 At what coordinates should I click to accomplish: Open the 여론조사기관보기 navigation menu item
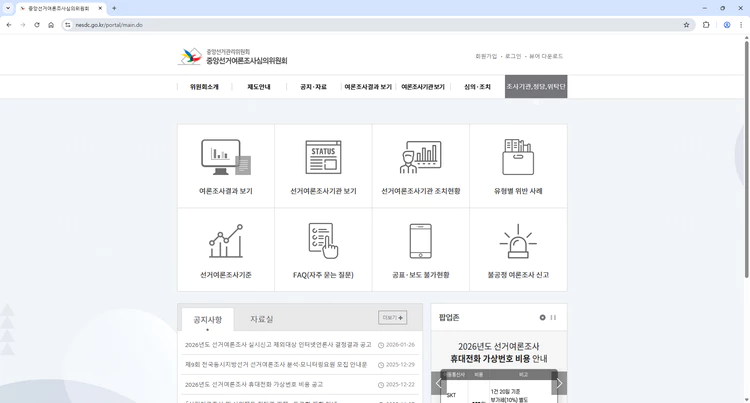click(423, 87)
